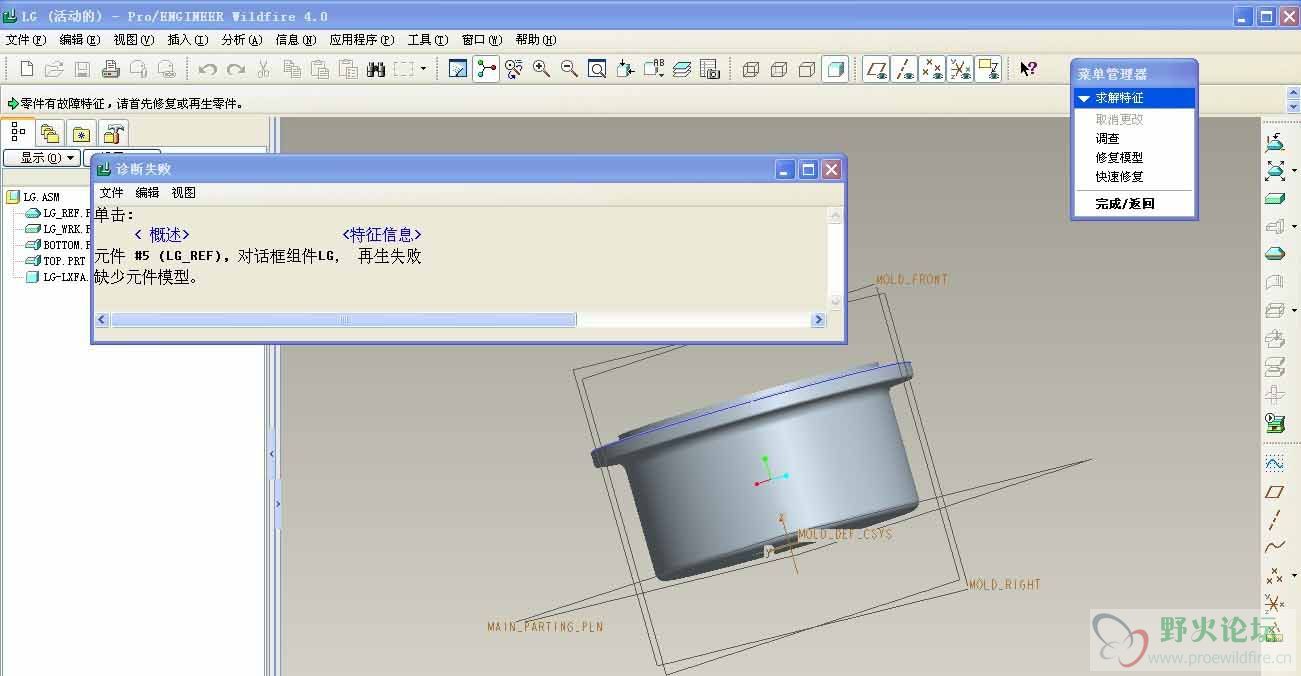This screenshot has width=1301, height=676.
Task: Open the 插入(I) main menu
Action: coord(188,40)
